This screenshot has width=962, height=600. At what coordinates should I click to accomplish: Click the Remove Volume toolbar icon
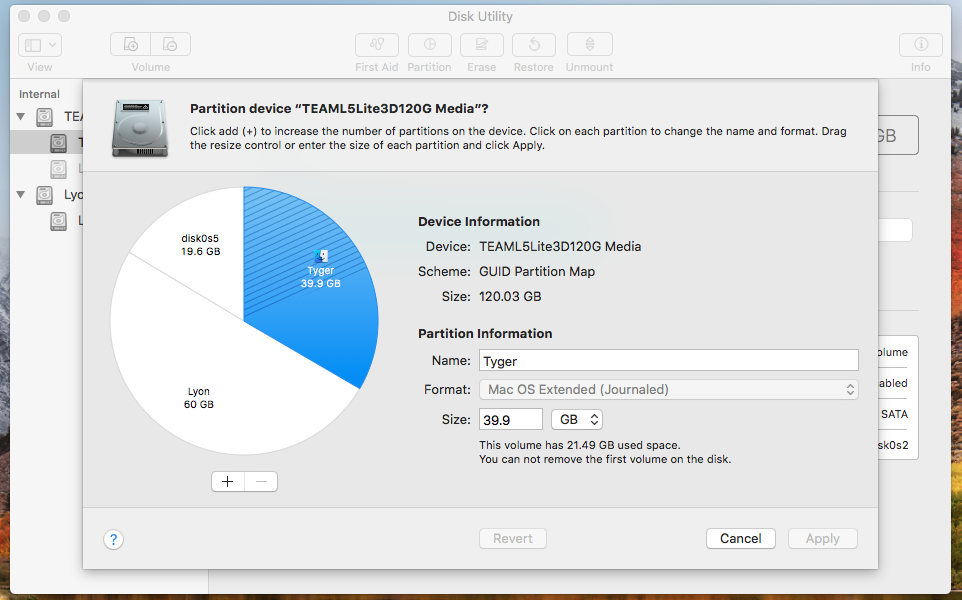[170, 44]
